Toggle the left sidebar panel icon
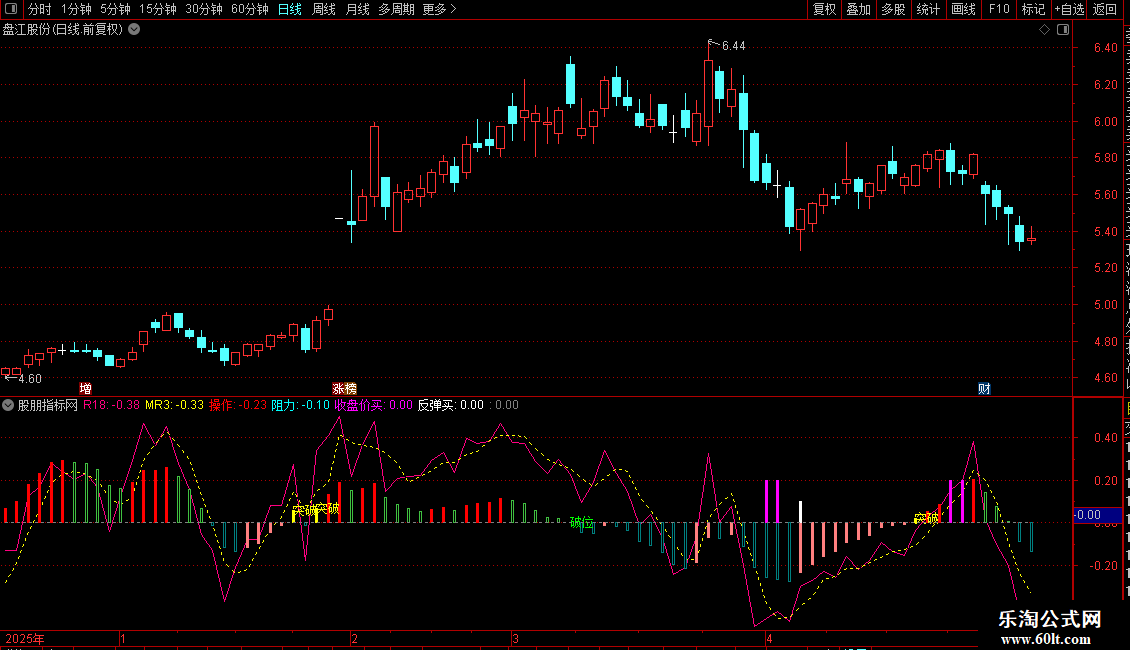The height and width of the screenshot is (650, 1130). [11, 9]
